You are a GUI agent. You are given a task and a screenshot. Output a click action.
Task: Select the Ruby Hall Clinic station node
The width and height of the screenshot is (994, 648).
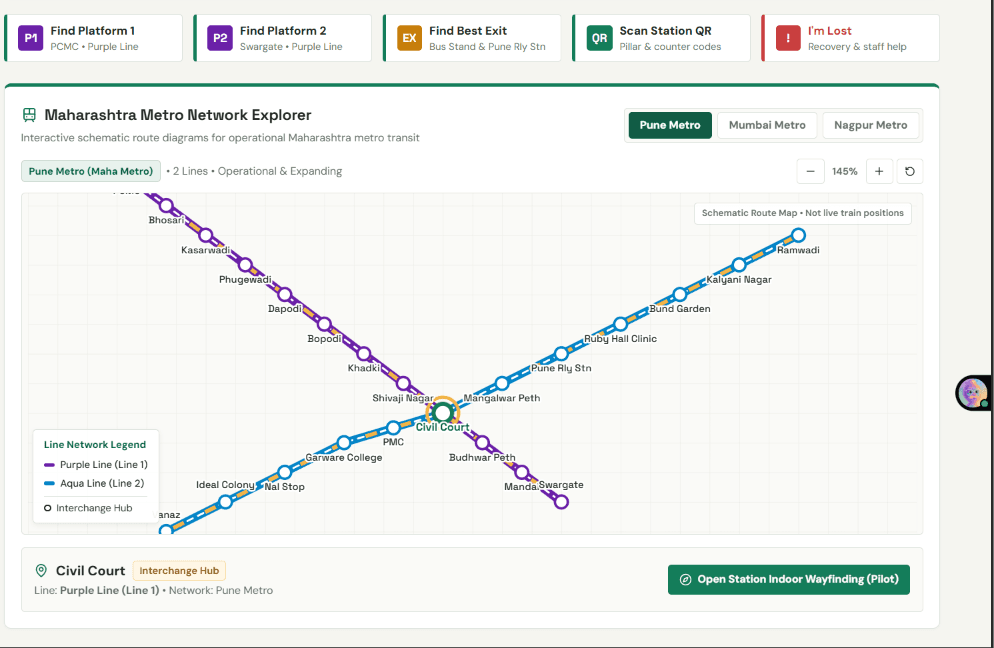(621, 324)
